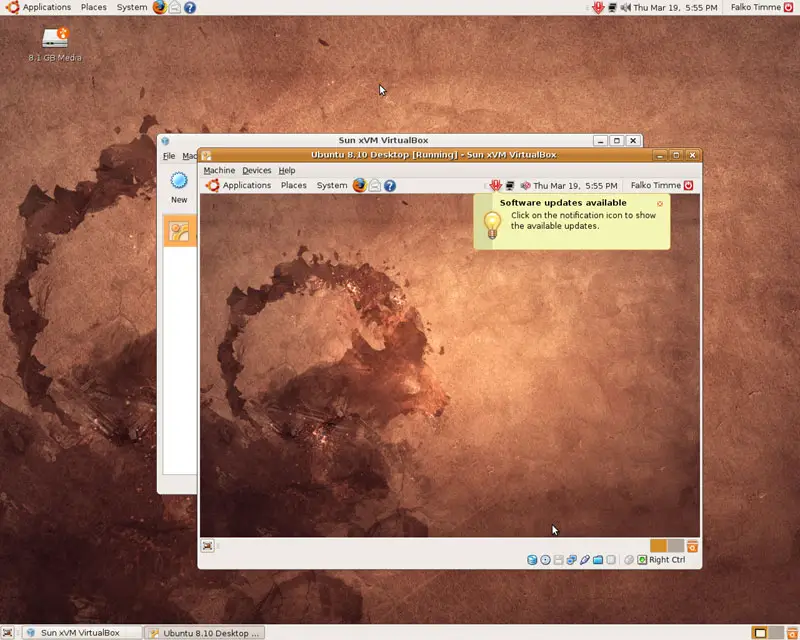Open guest System menu inside the VM
Image resolution: width=800 pixels, height=640 pixels.
[x=332, y=185]
